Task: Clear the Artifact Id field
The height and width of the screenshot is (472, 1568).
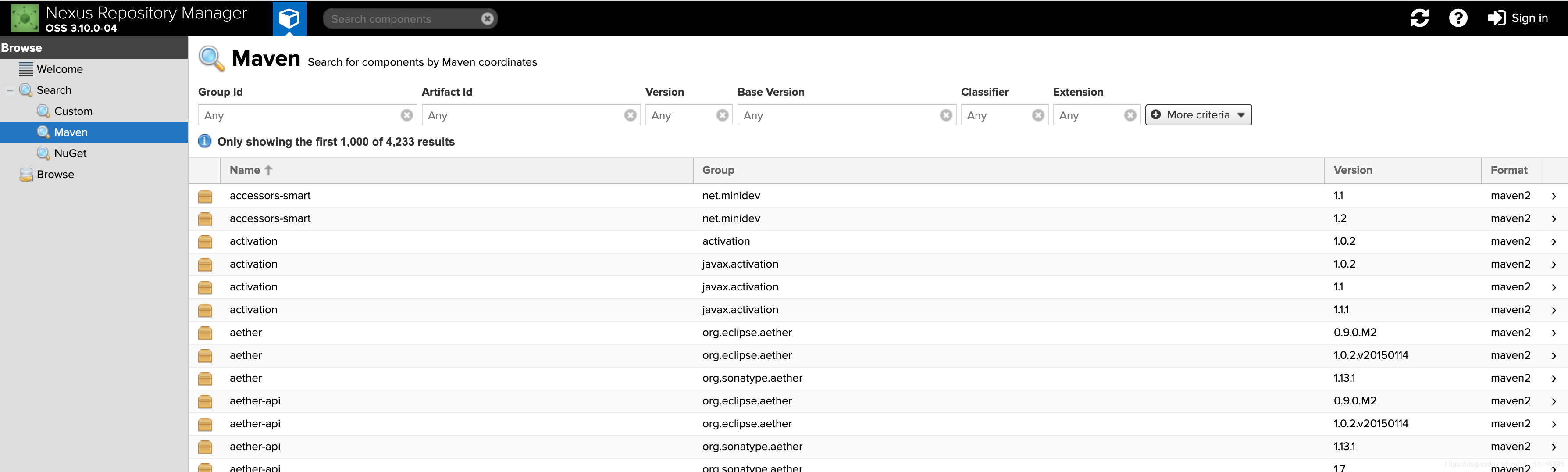Action: 630,115
